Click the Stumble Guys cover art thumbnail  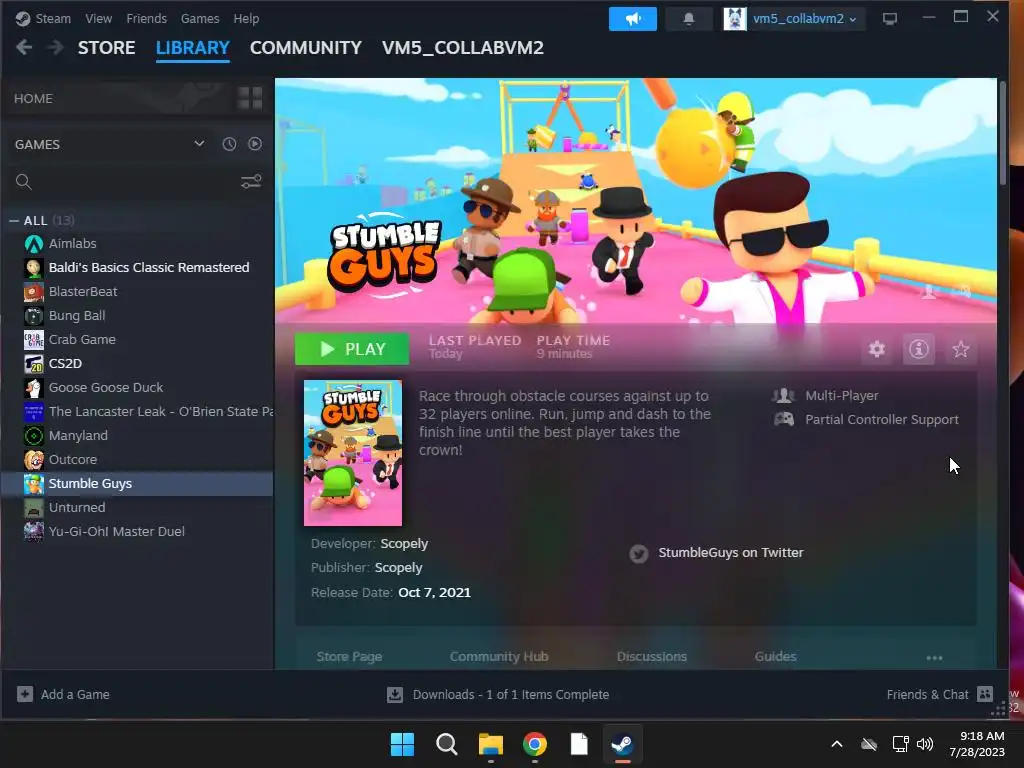tap(353, 453)
